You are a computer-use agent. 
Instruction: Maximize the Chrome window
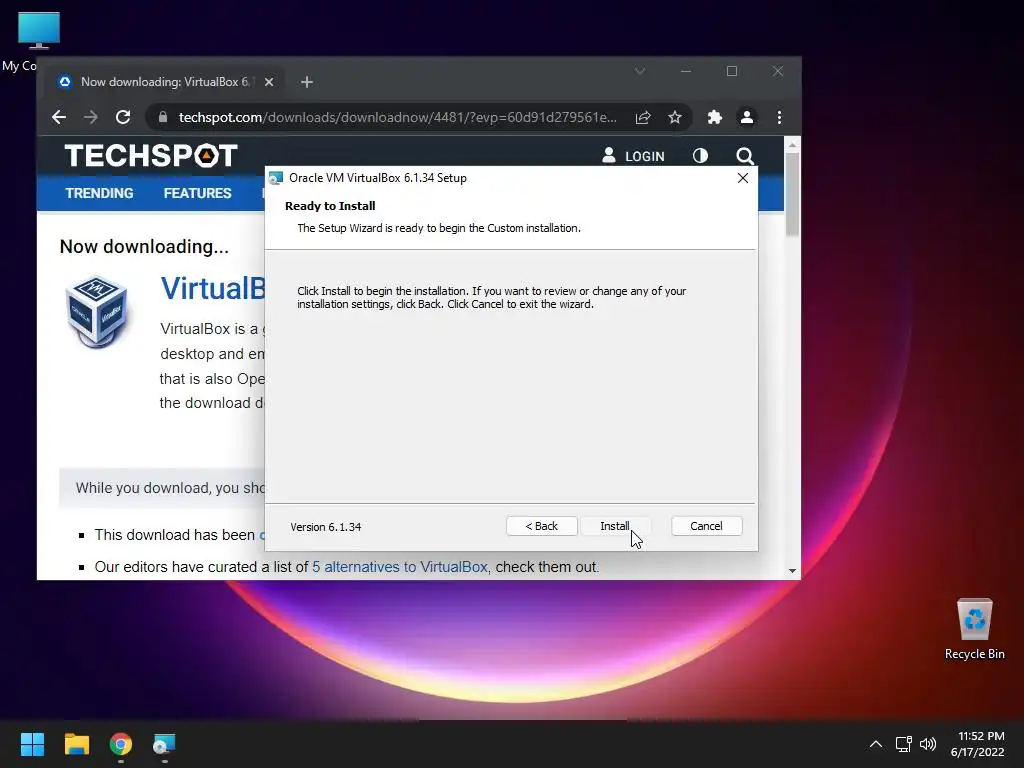pos(732,71)
